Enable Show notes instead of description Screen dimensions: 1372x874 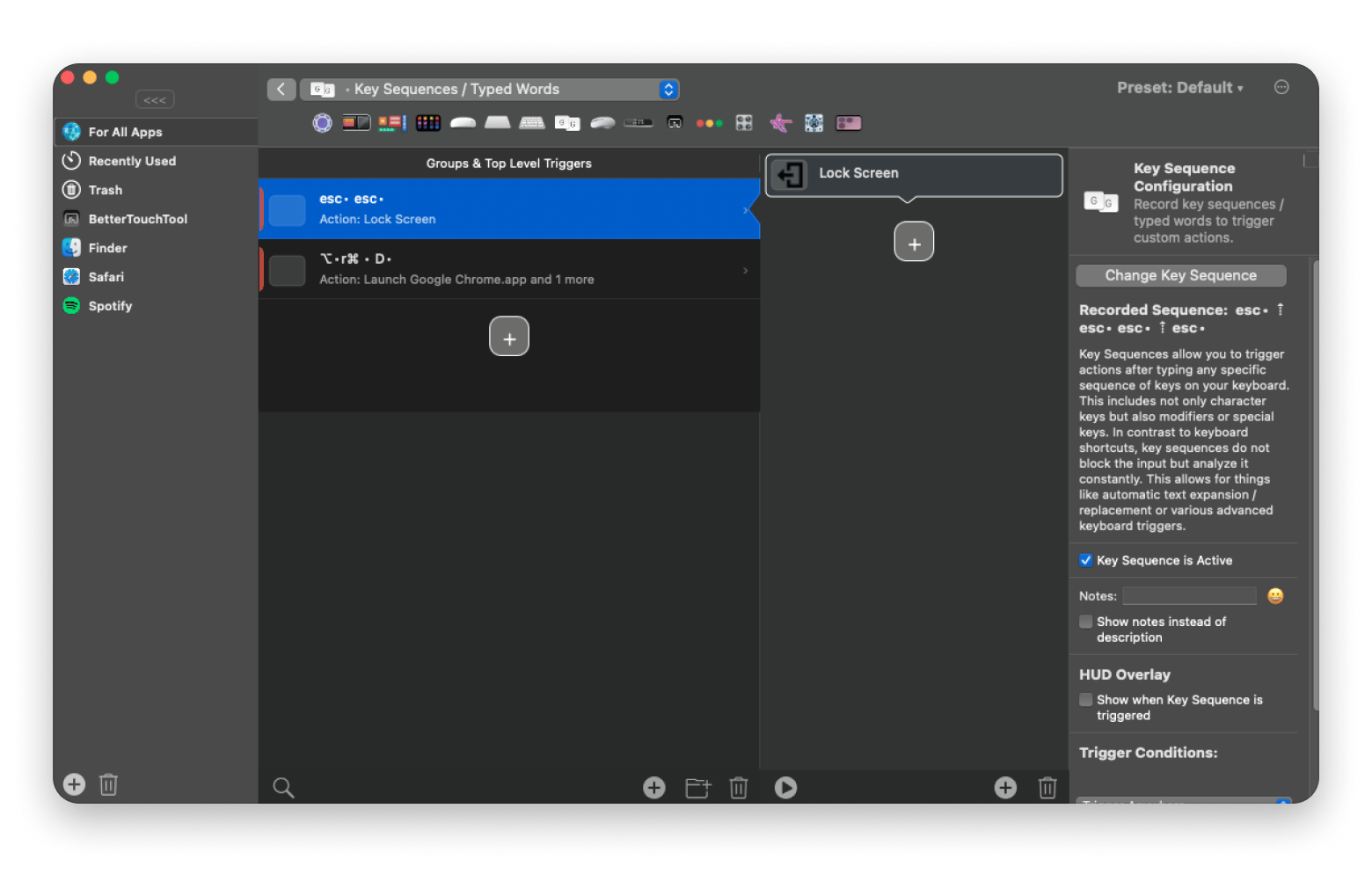click(x=1086, y=622)
